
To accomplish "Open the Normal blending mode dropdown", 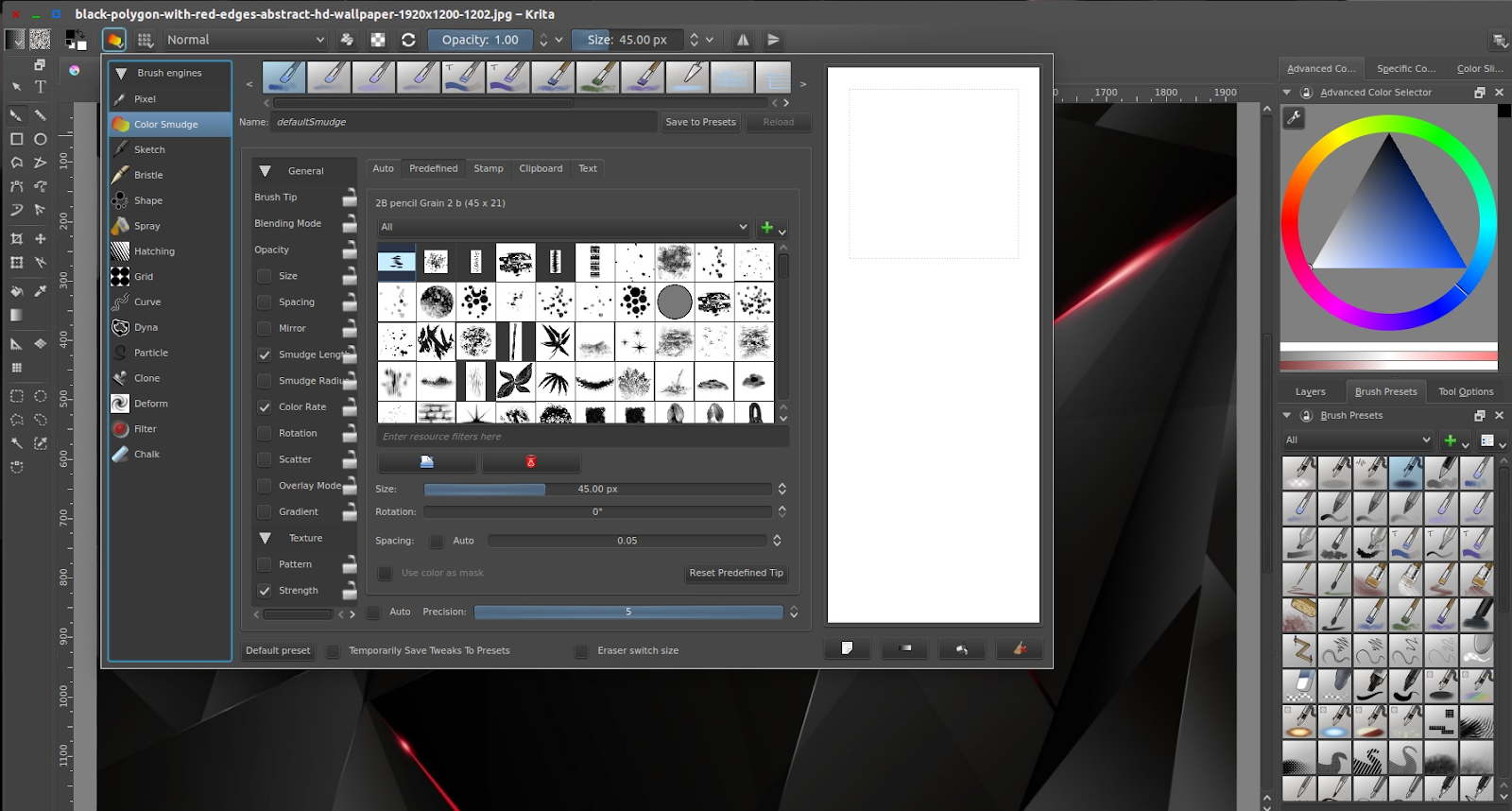I will click(245, 40).
